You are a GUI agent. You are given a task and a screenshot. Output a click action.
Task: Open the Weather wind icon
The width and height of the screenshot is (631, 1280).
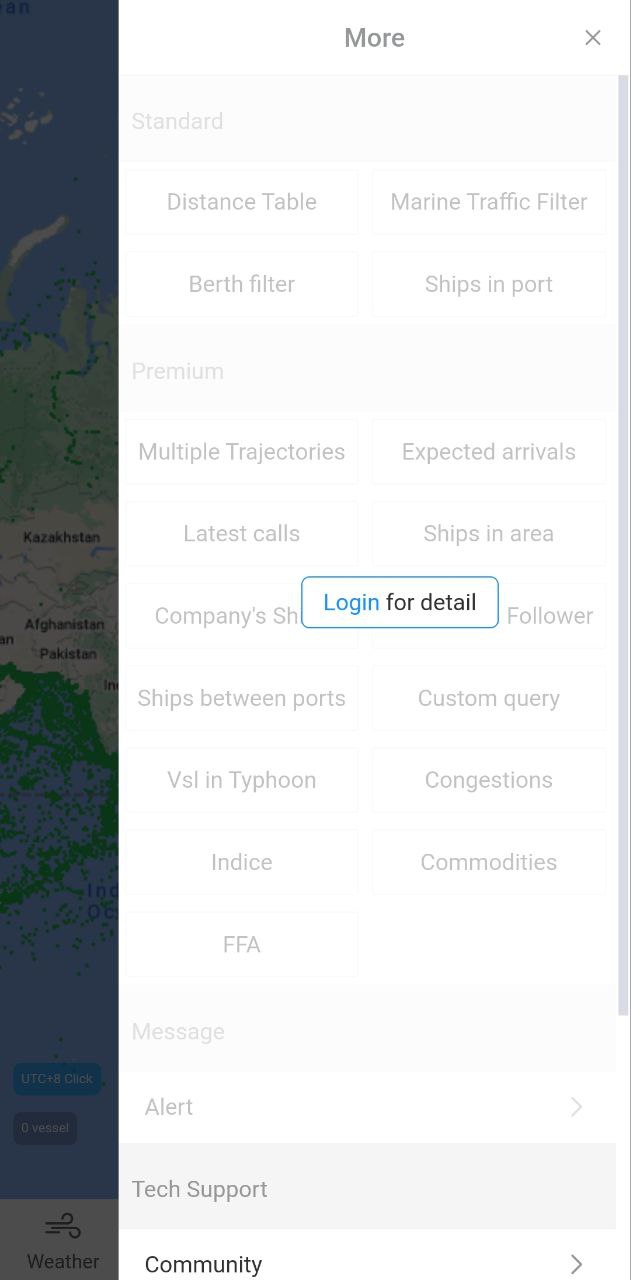pos(62,1226)
